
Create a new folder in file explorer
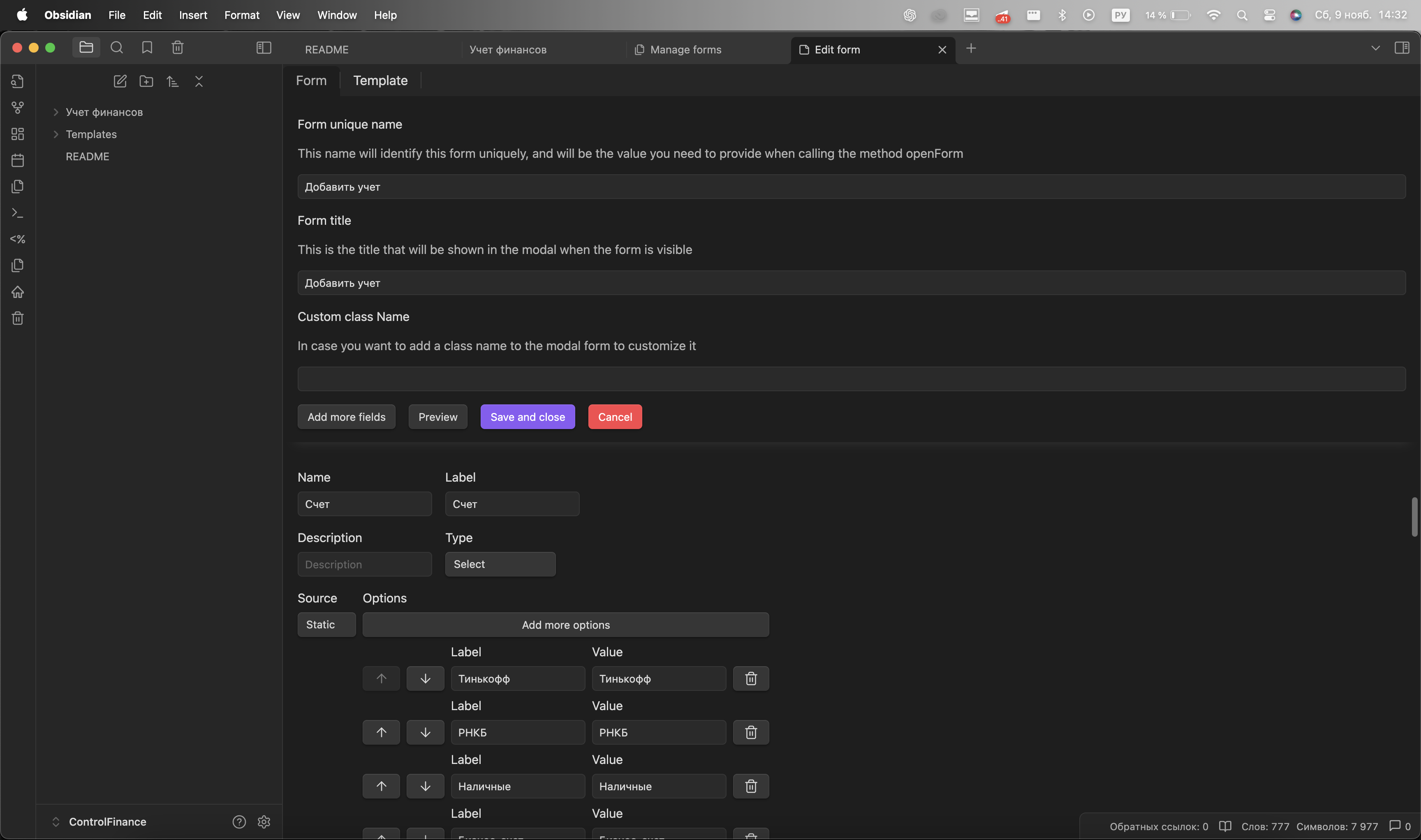[146, 81]
